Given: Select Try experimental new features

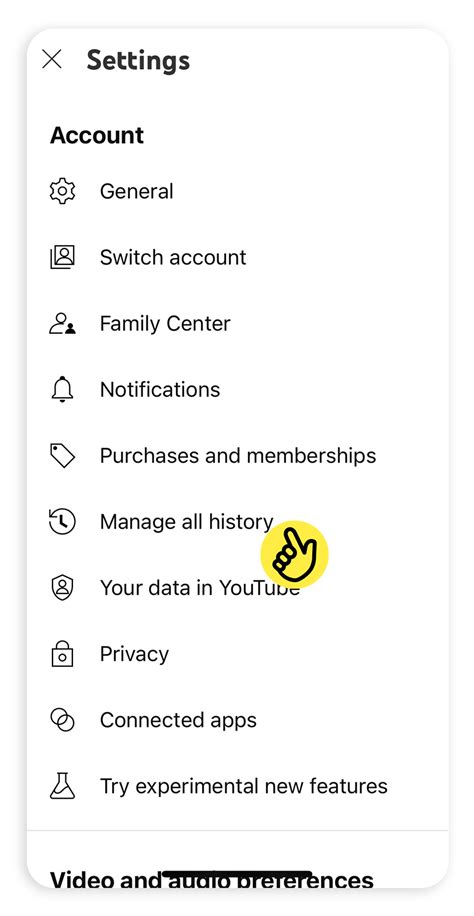Looking at the screenshot, I should point(237,786).
